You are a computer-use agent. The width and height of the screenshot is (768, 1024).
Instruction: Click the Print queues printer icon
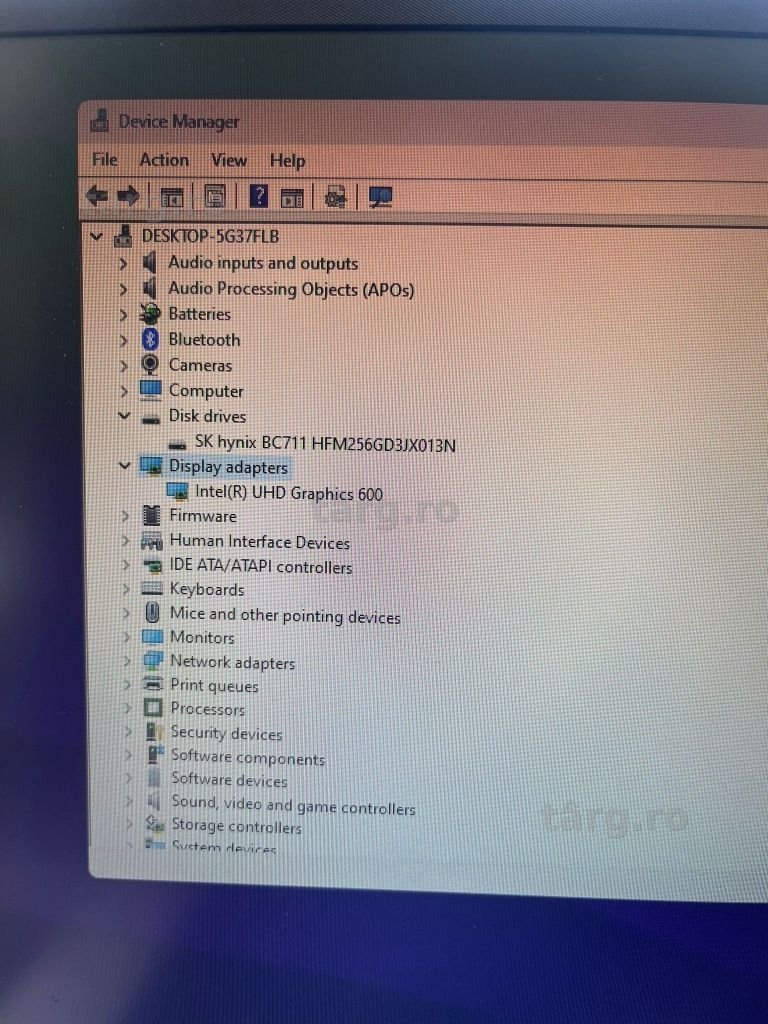point(153,684)
